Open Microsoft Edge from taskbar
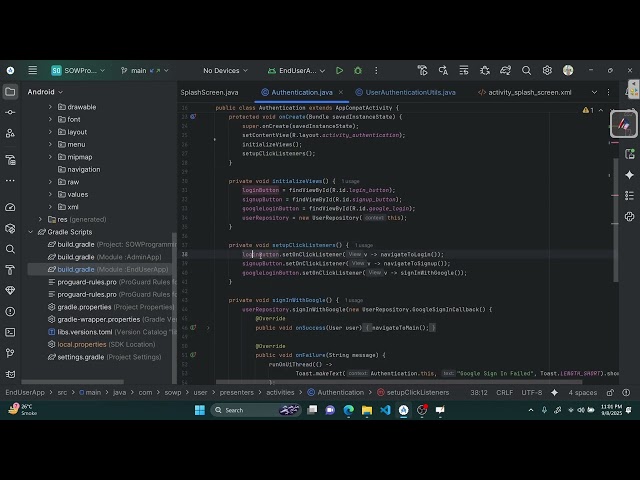 click(348, 410)
